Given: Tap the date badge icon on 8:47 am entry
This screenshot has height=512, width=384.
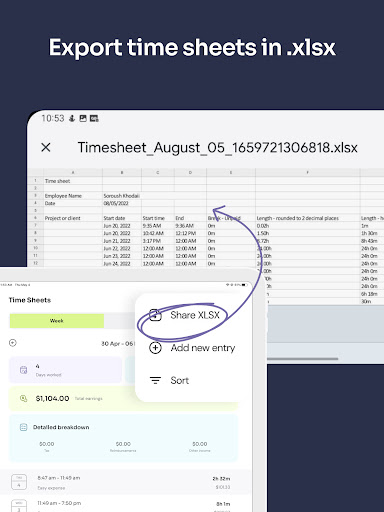Looking at the screenshot, I should pos(19,482).
